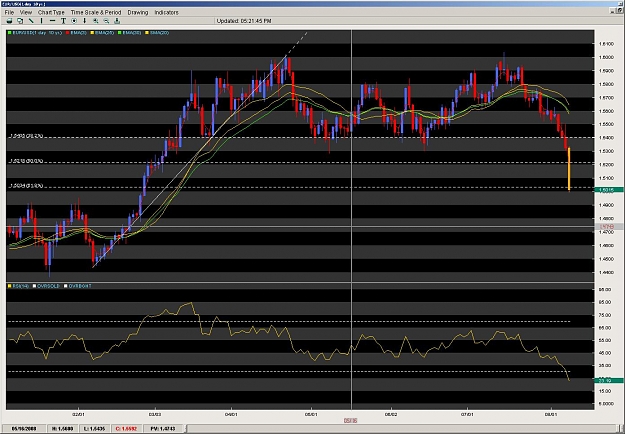
Task: Select the vertical line drawing tool
Action: click(x=41, y=21)
